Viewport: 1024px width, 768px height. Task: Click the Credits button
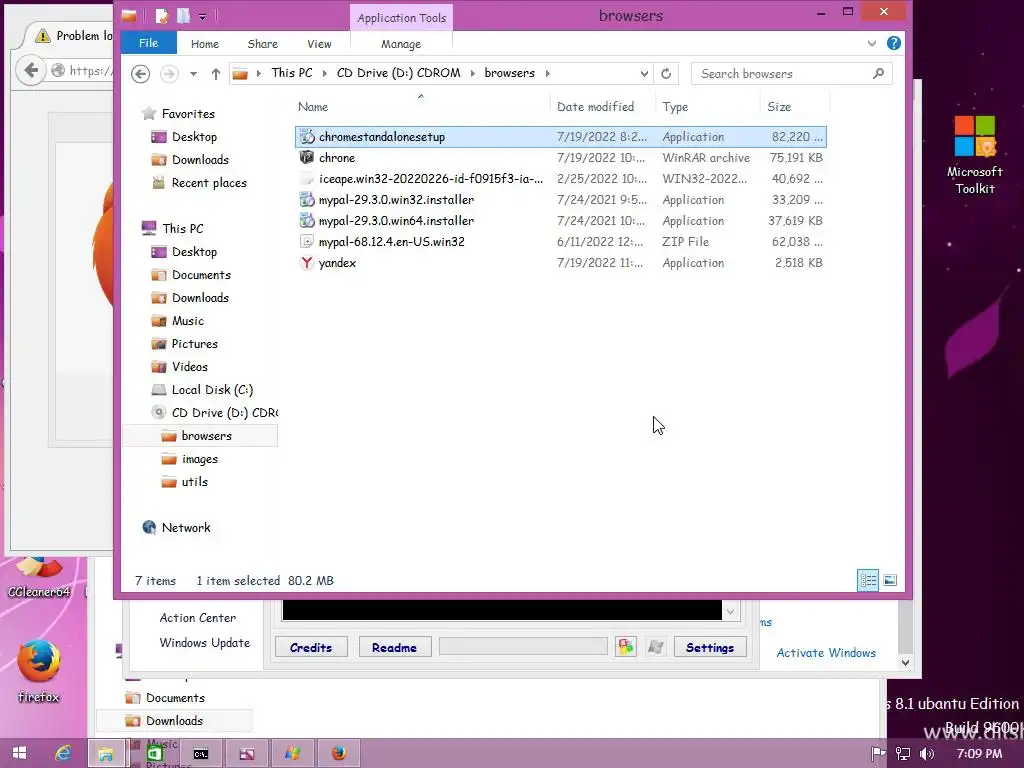point(311,647)
